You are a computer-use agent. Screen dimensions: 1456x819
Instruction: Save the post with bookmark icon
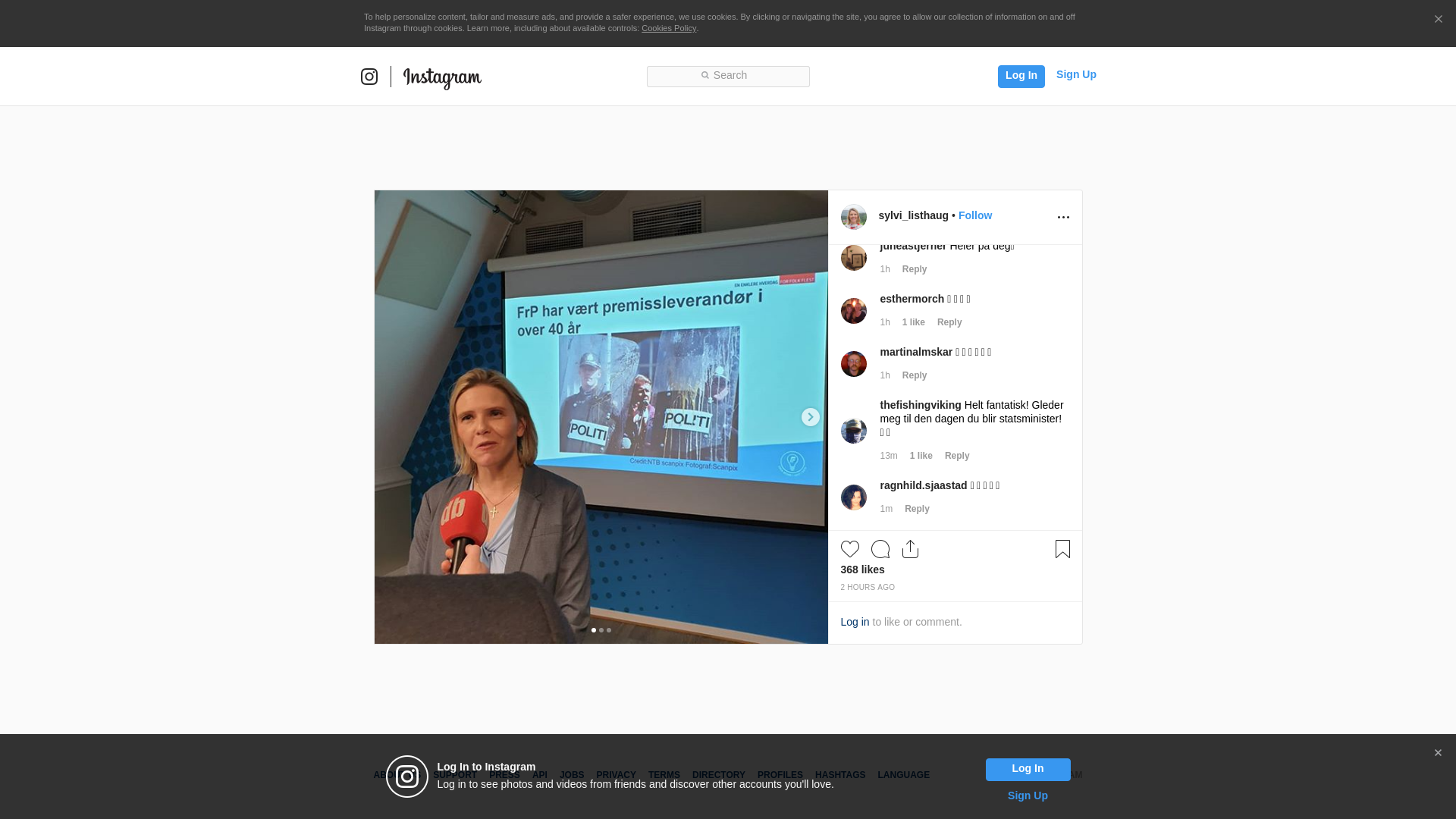[x=1062, y=549]
